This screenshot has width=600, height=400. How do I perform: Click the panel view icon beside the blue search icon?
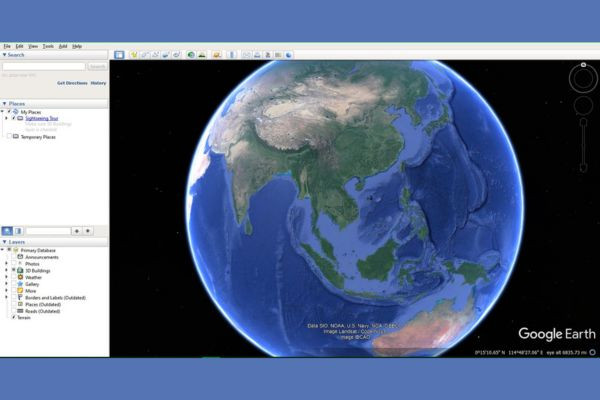[x=18, y=231]
